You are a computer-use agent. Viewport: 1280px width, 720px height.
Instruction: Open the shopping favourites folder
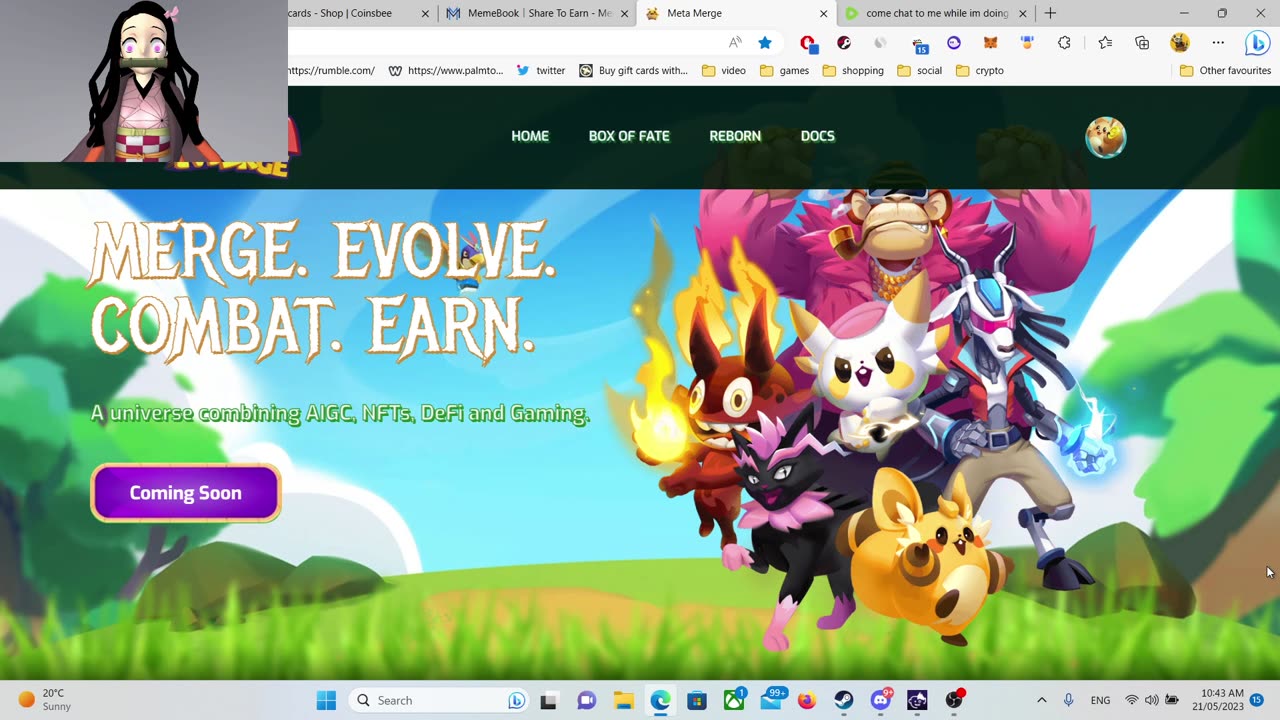pyautogui.click(x=853, y=70)
